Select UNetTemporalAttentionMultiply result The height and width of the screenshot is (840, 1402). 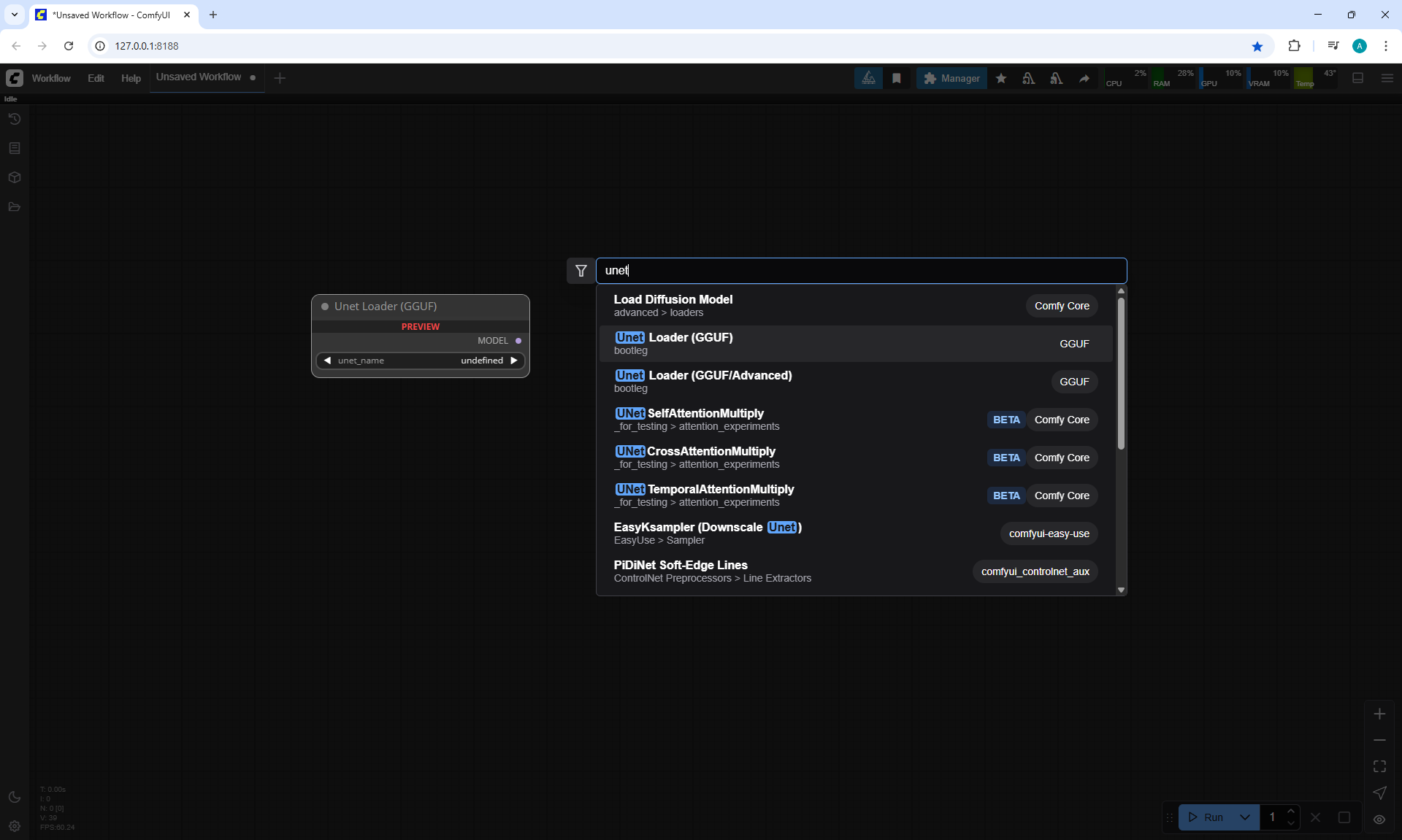[x=856, y=496]
